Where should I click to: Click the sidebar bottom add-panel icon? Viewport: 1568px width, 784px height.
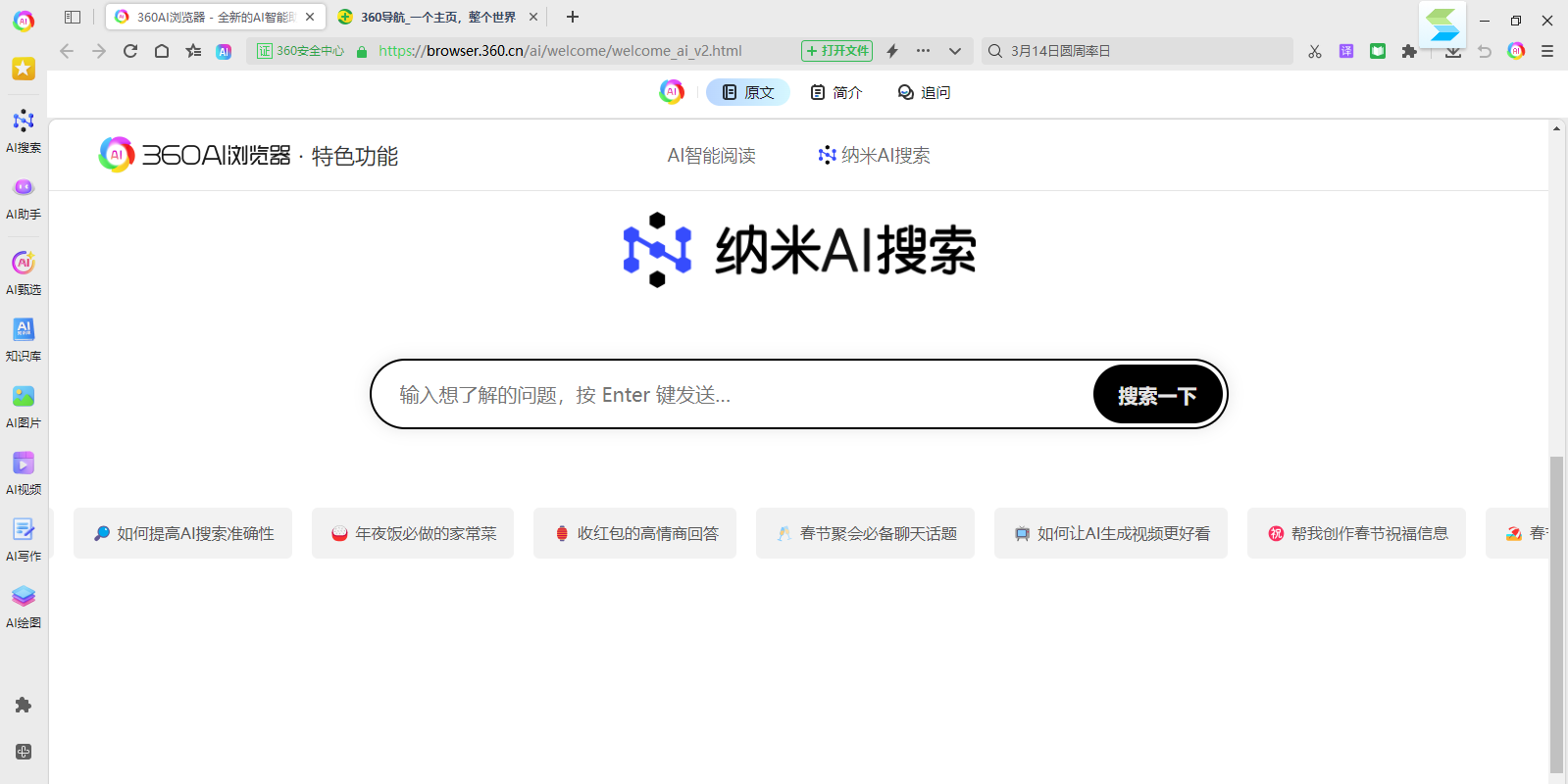point(24,752)
